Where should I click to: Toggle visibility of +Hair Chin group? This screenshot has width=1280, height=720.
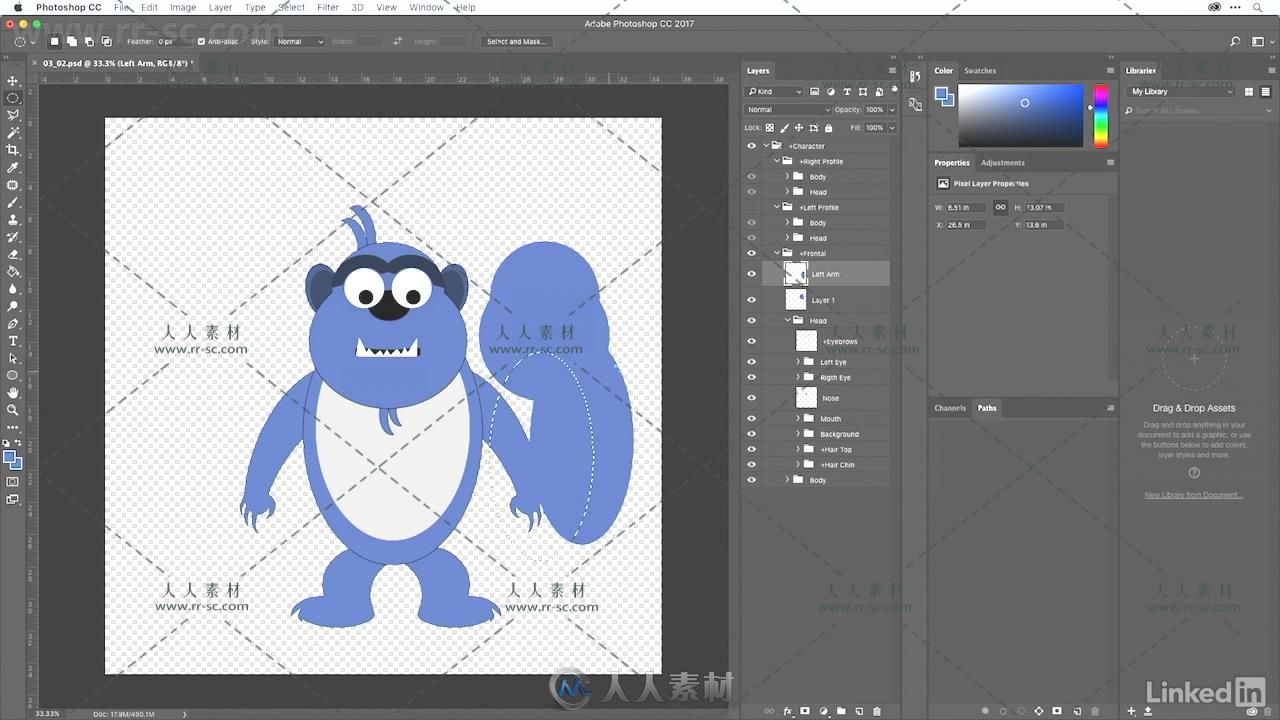click(752, 465)
